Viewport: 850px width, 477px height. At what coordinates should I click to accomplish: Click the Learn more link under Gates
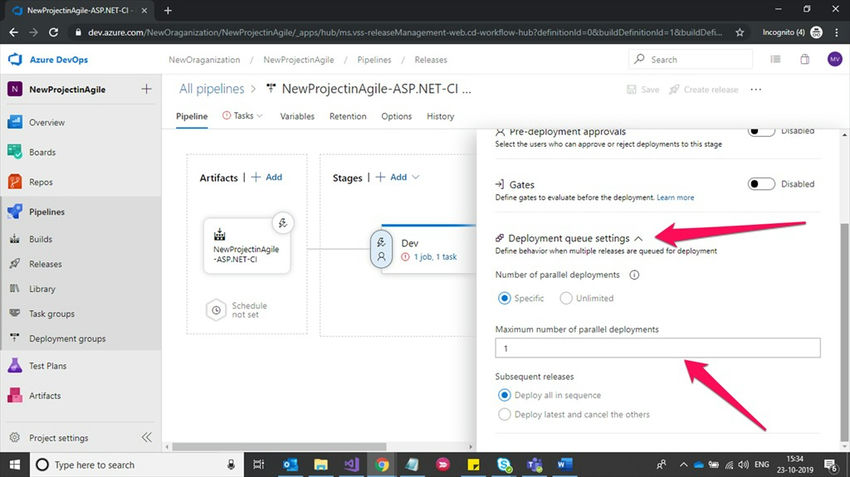point(675,197)
